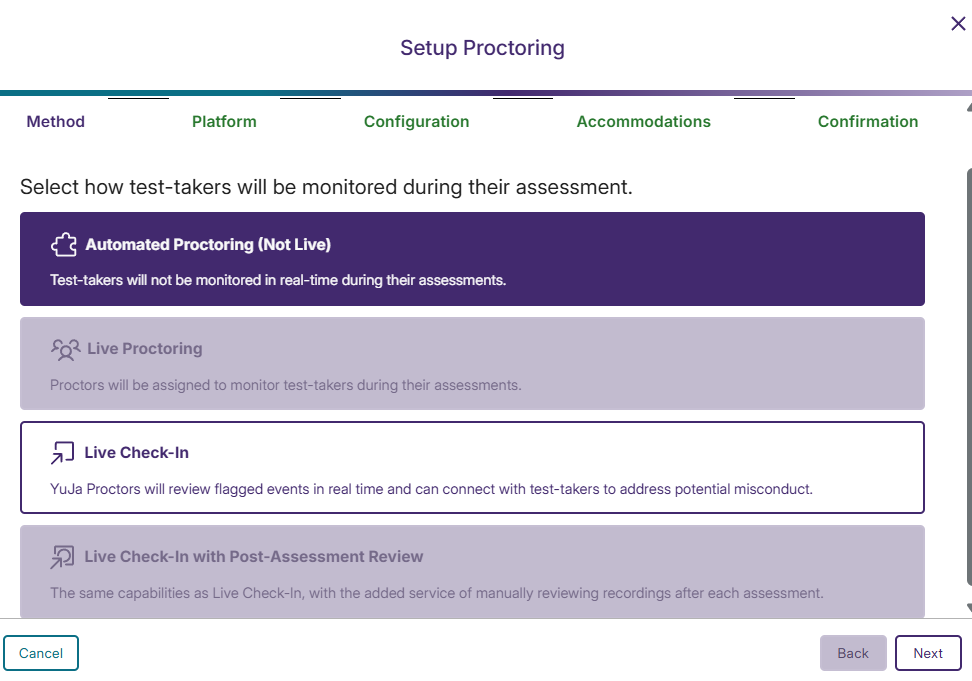The height and width of the screenshot is (681, 972).
Task: Click Cancel to exit setup
Action: click(x=40, y=652)
